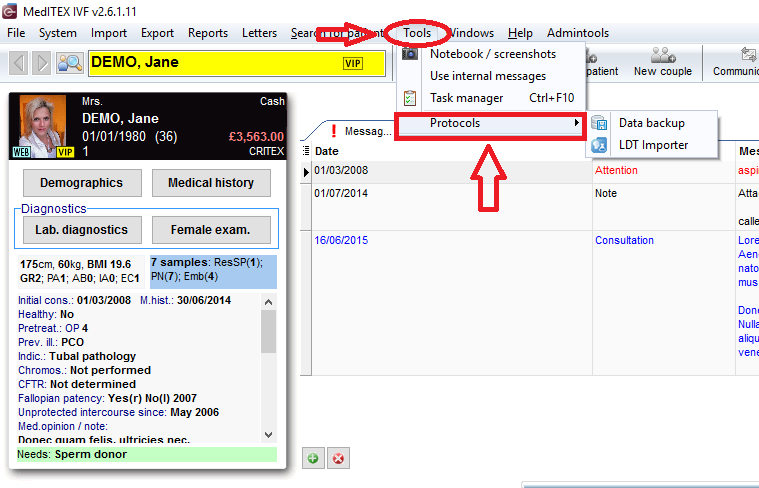Click the clipboard icon beside Task manager

click(x=410, y=98)
